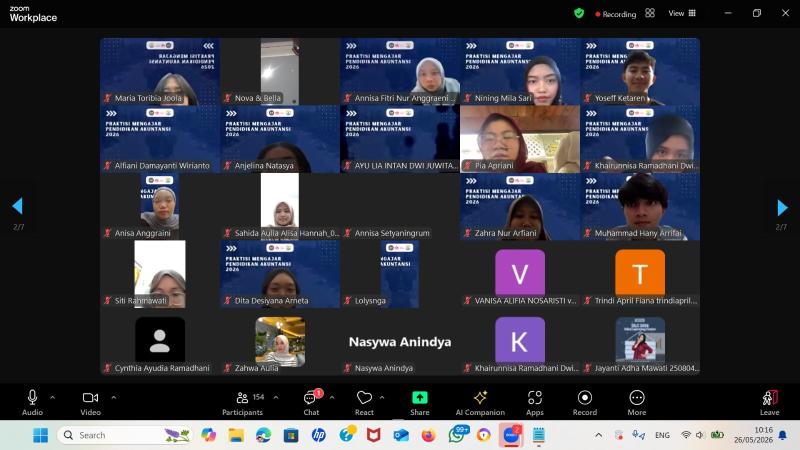Expand video options caret next to Video
This screenshot has height=450, width=800.
pyautogui.click(x=113, y=397)
